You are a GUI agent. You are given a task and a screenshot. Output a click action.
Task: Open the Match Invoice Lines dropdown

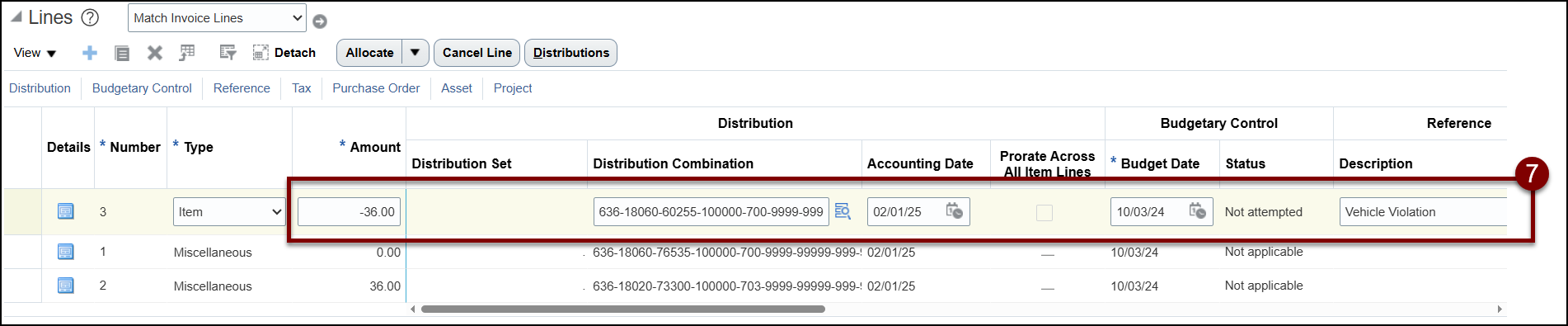(x=218, y=18)
